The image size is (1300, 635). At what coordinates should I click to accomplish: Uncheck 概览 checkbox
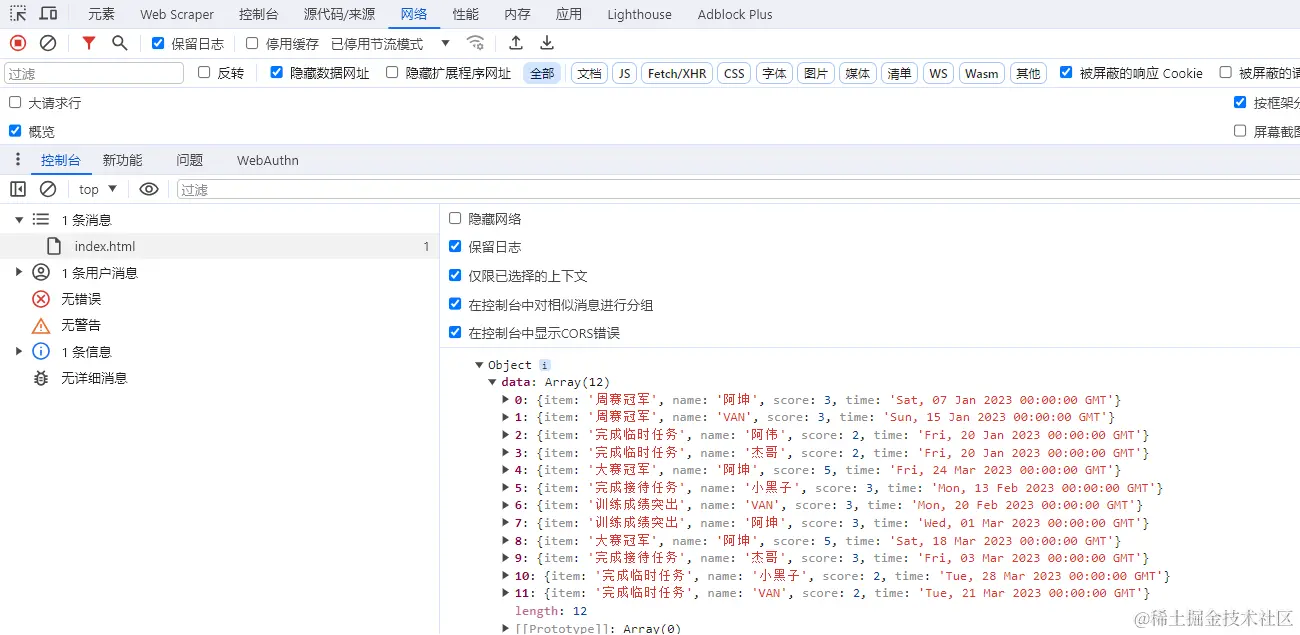(x=15, y=130)
